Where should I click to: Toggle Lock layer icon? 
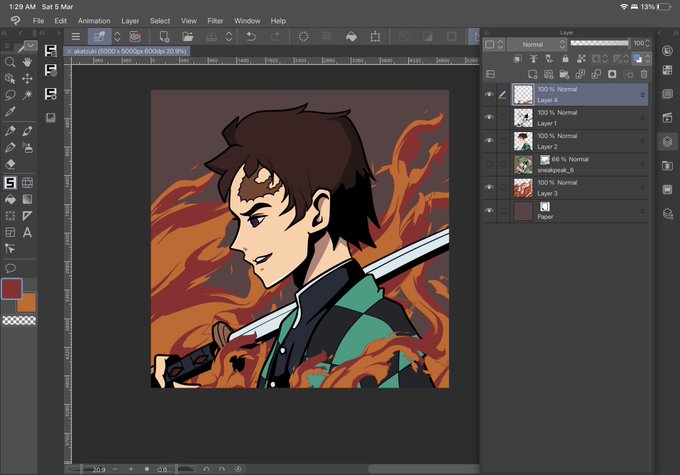pos(565,59)
